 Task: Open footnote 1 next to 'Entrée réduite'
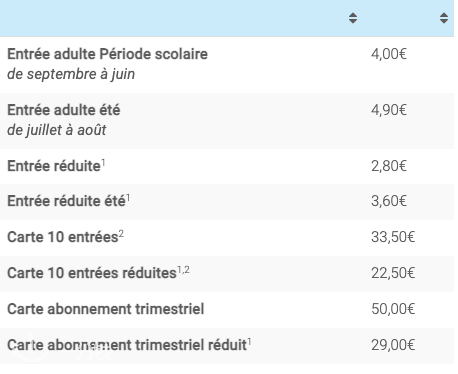click(103, 163)
